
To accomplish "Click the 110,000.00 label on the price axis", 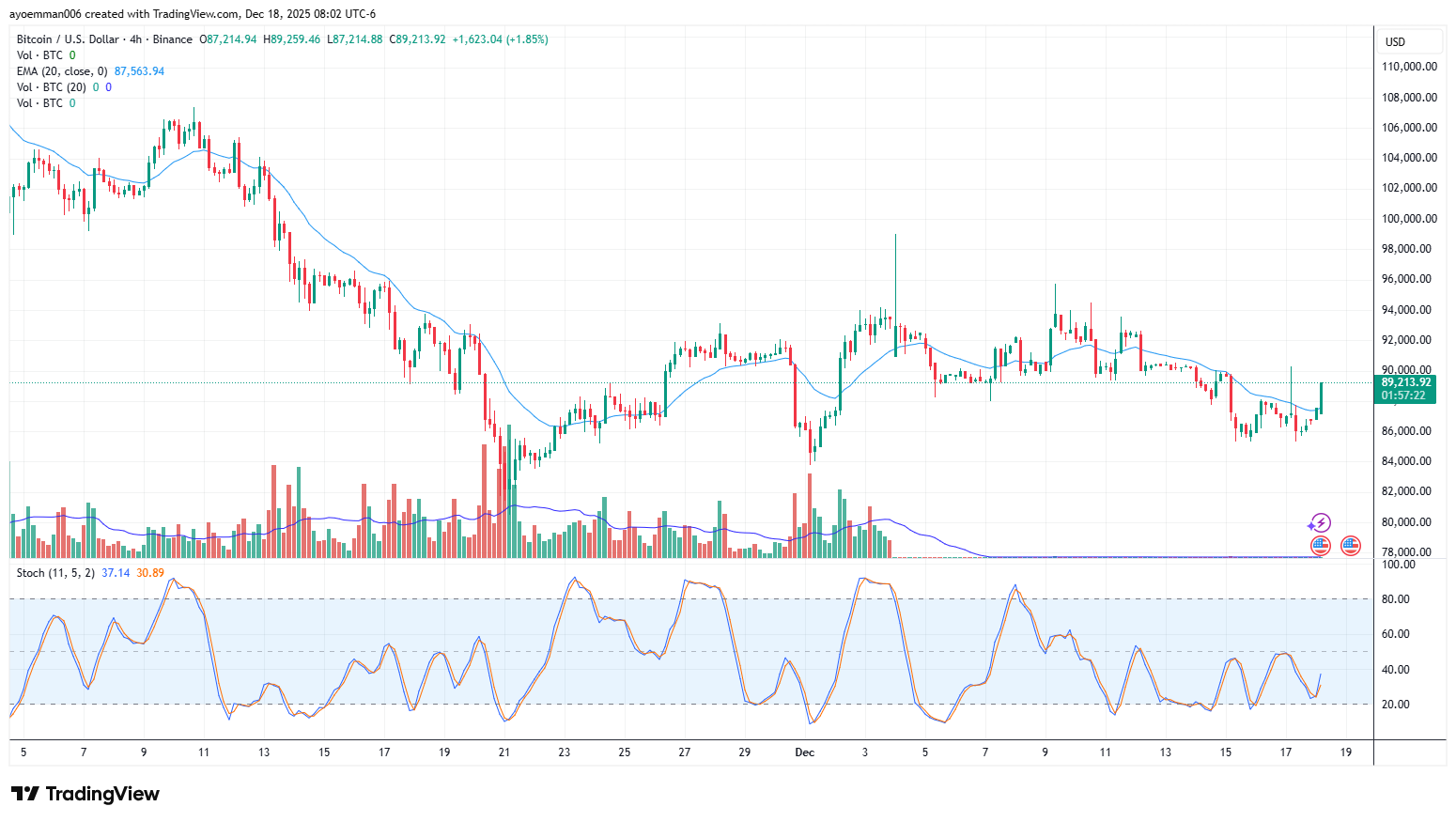I will (x=1408, y=66).
